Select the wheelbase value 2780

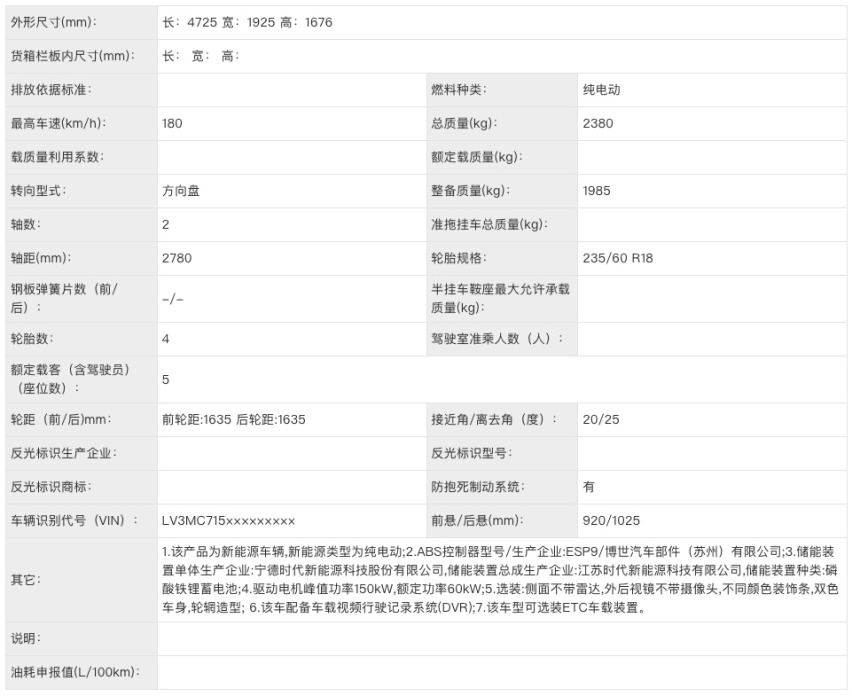click(x=177, y=258)
